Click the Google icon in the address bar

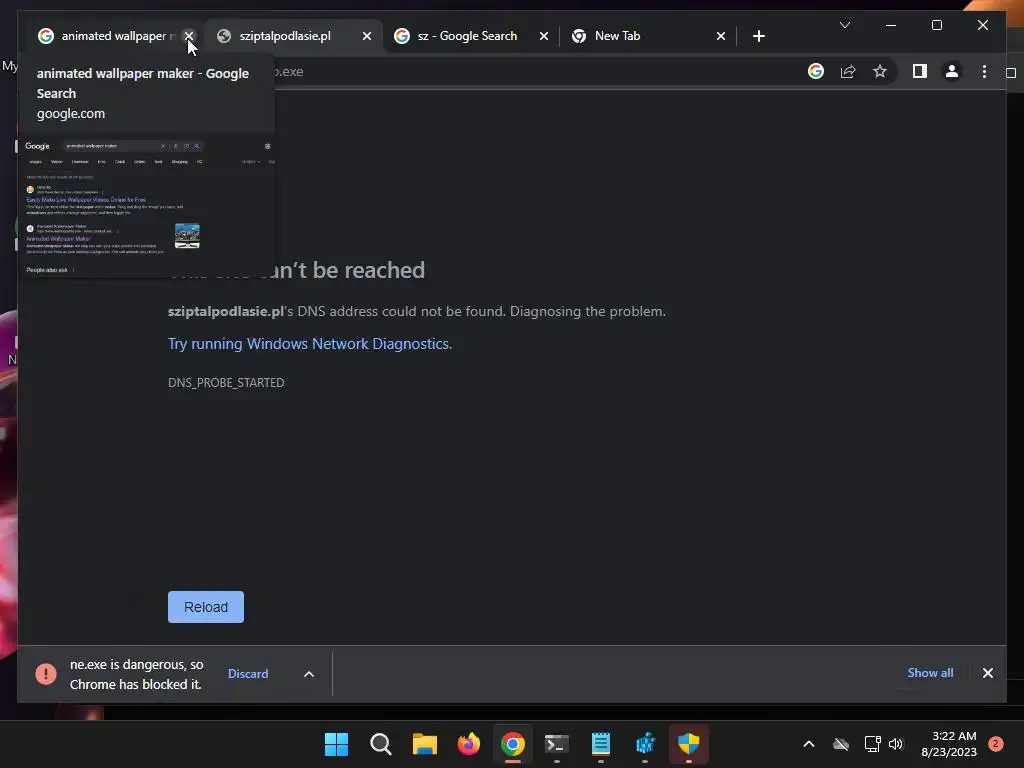[x=816, y=71]
